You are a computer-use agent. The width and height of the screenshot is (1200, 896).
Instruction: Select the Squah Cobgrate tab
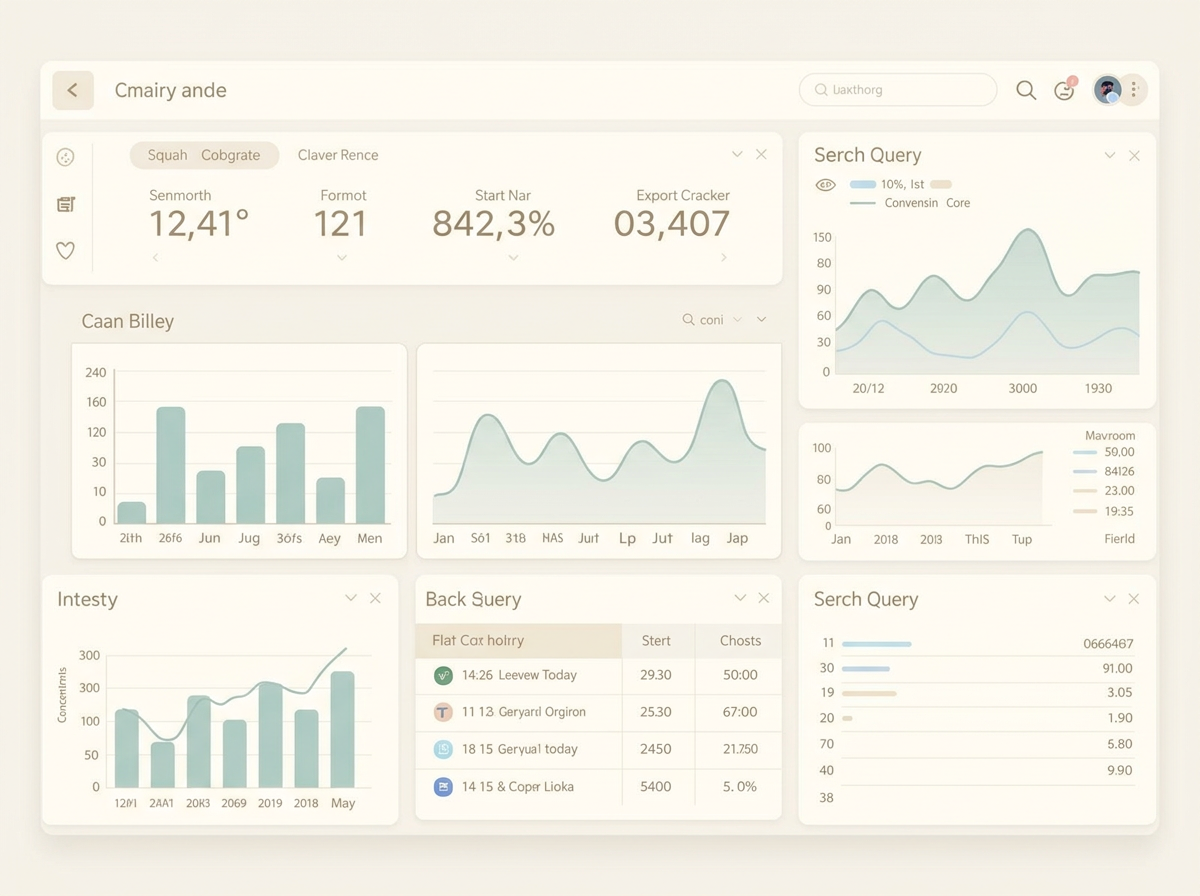[204, 155]
